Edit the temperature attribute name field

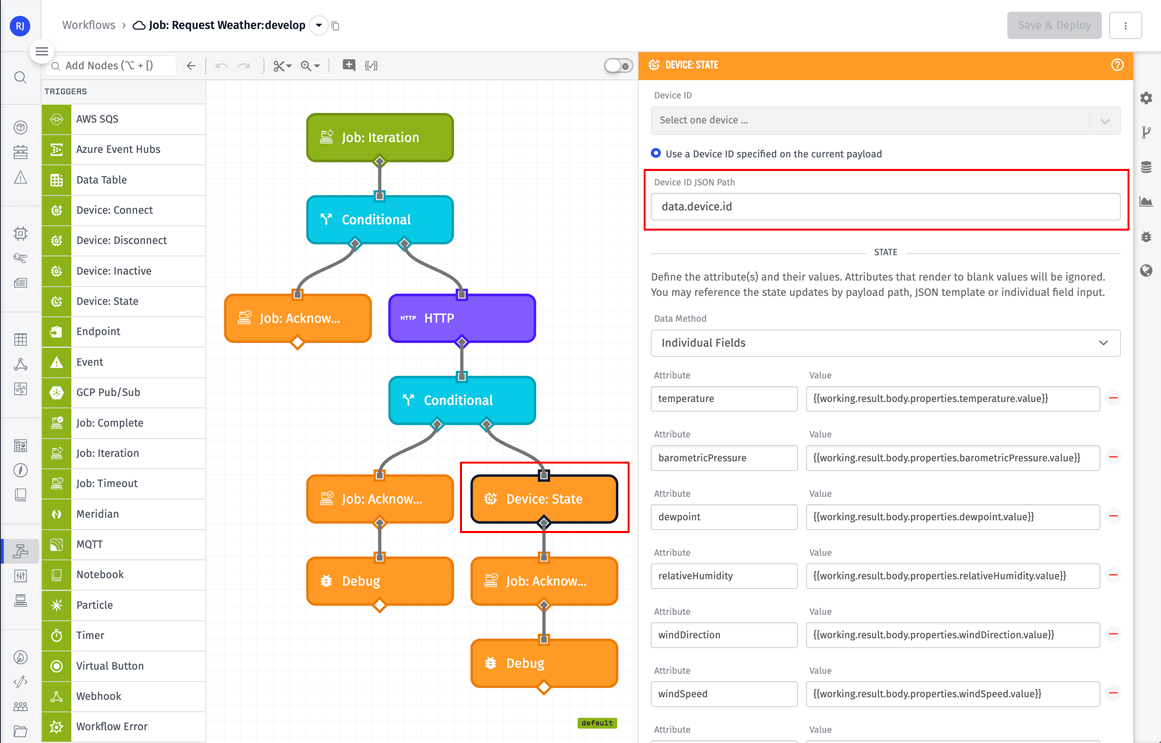724,399
